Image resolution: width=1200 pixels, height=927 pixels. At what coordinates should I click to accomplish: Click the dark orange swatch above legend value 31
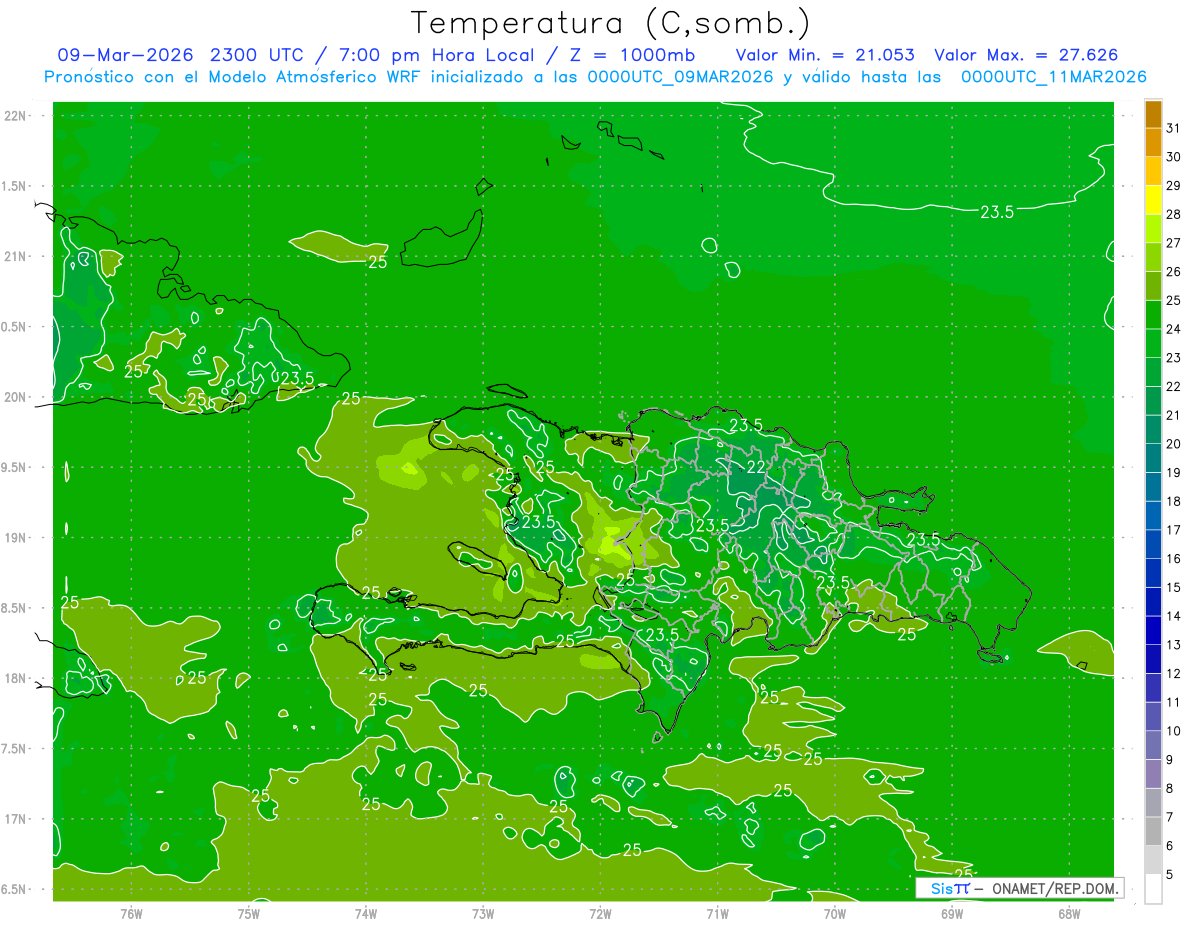(1153, 114)
